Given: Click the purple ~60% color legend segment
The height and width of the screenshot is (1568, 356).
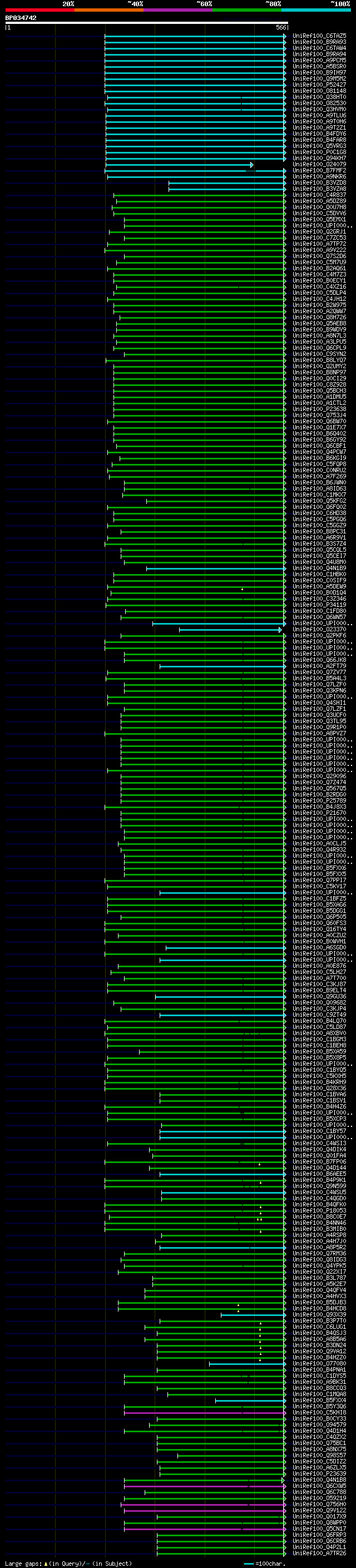Looking at the screenshot, I should tap(177, 10).
